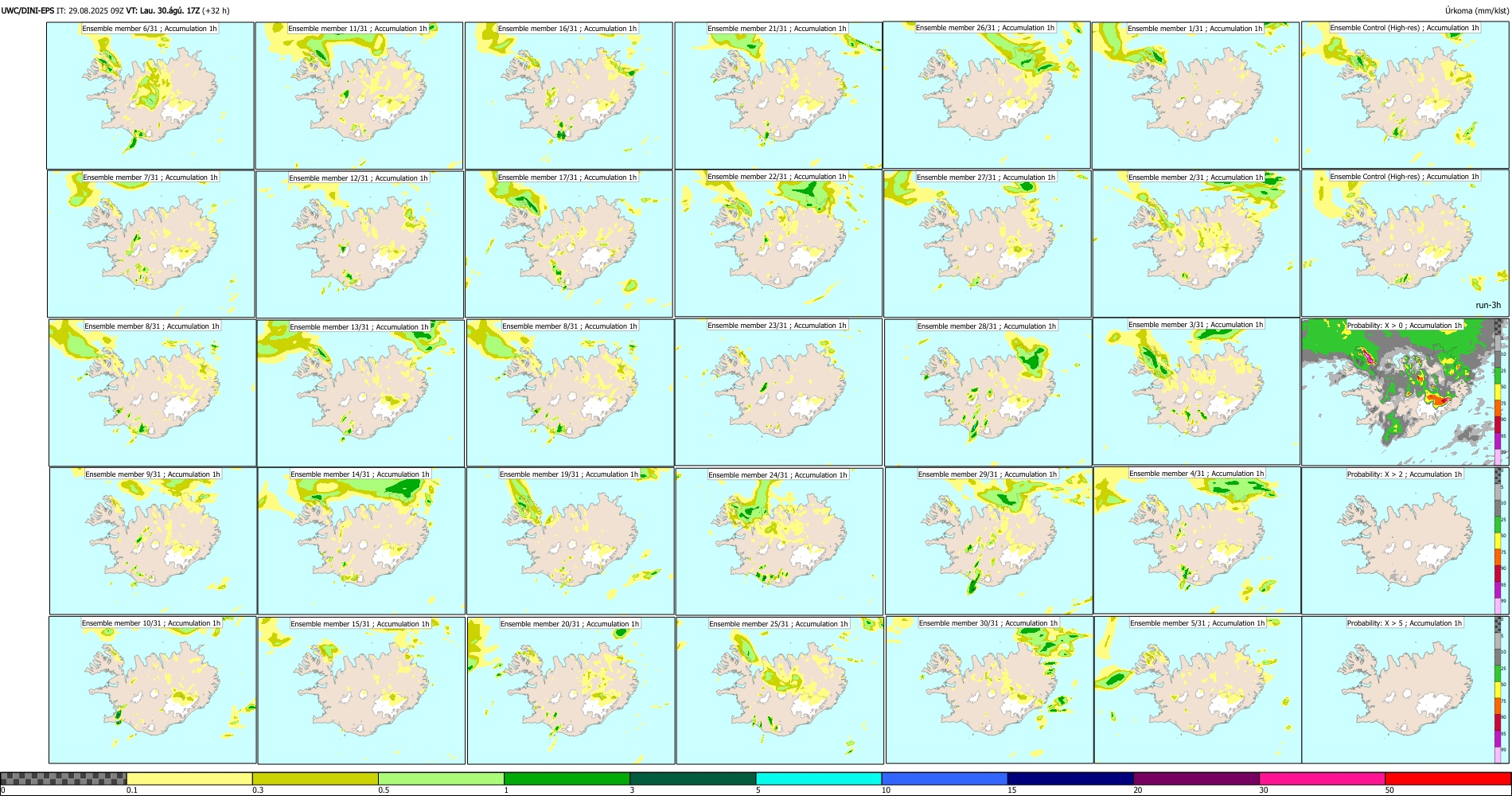Viewport: 1512px width, 796px height.
Task: Click the 'Ensemble member 20/31' title label
Action: point(569,624)
